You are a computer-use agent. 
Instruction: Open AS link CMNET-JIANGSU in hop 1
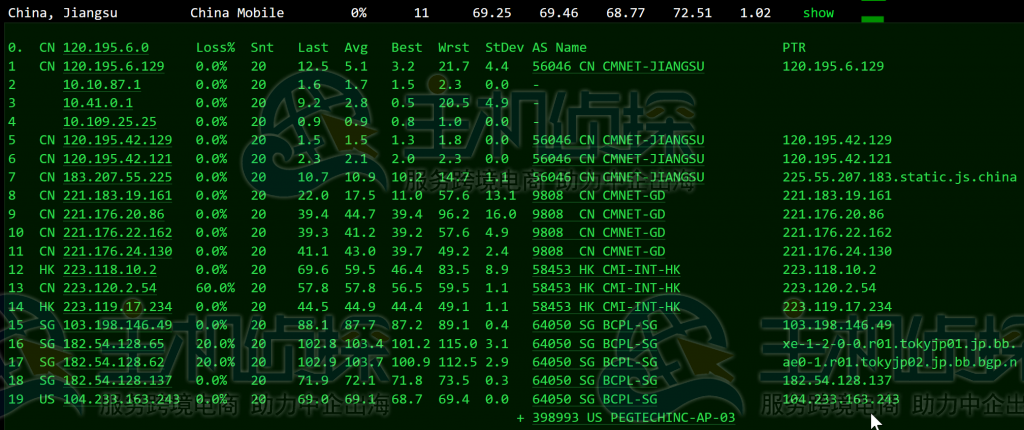pos(618,66)
